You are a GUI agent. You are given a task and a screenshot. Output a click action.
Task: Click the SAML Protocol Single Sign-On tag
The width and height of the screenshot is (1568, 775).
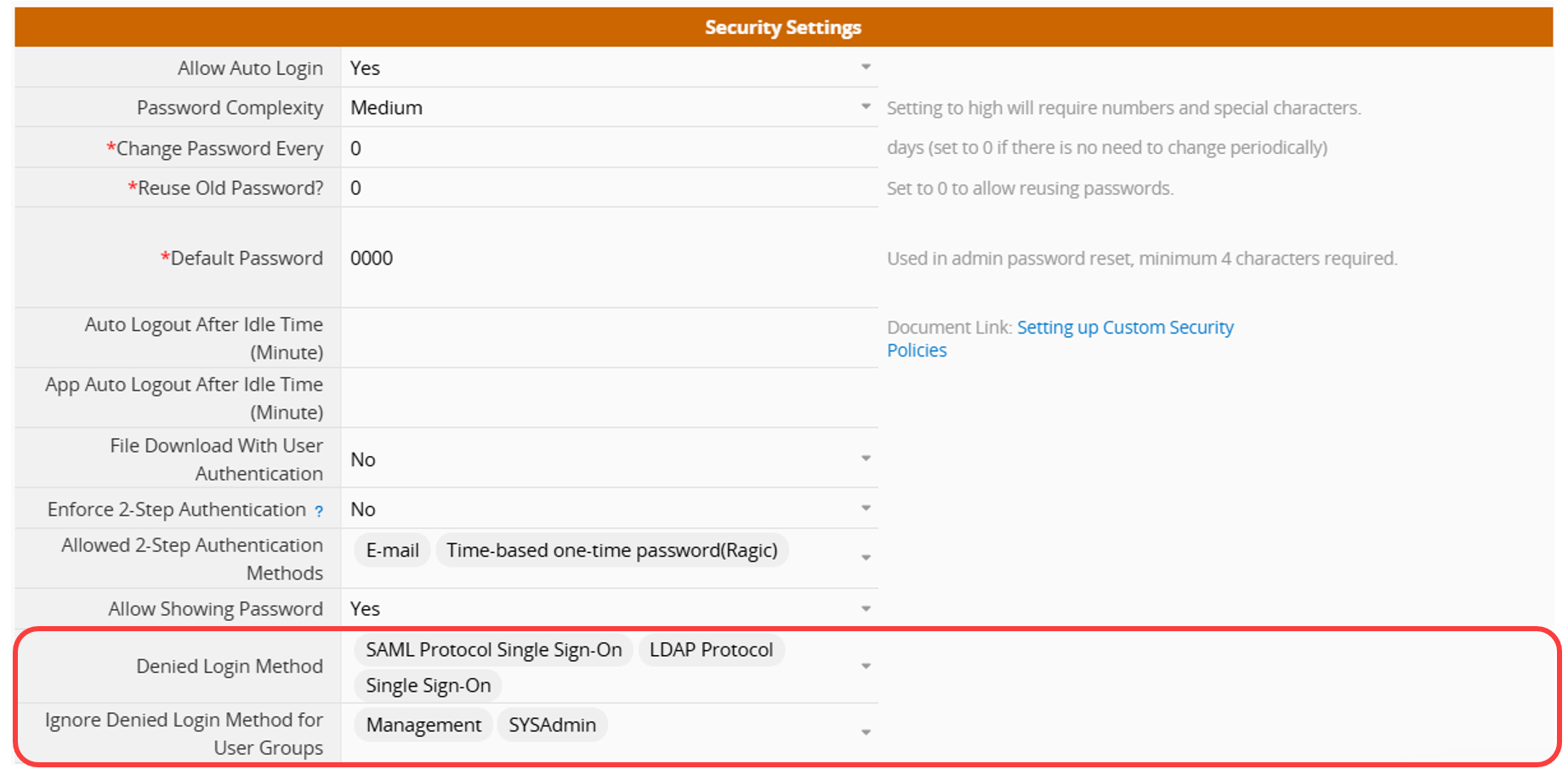493,650
